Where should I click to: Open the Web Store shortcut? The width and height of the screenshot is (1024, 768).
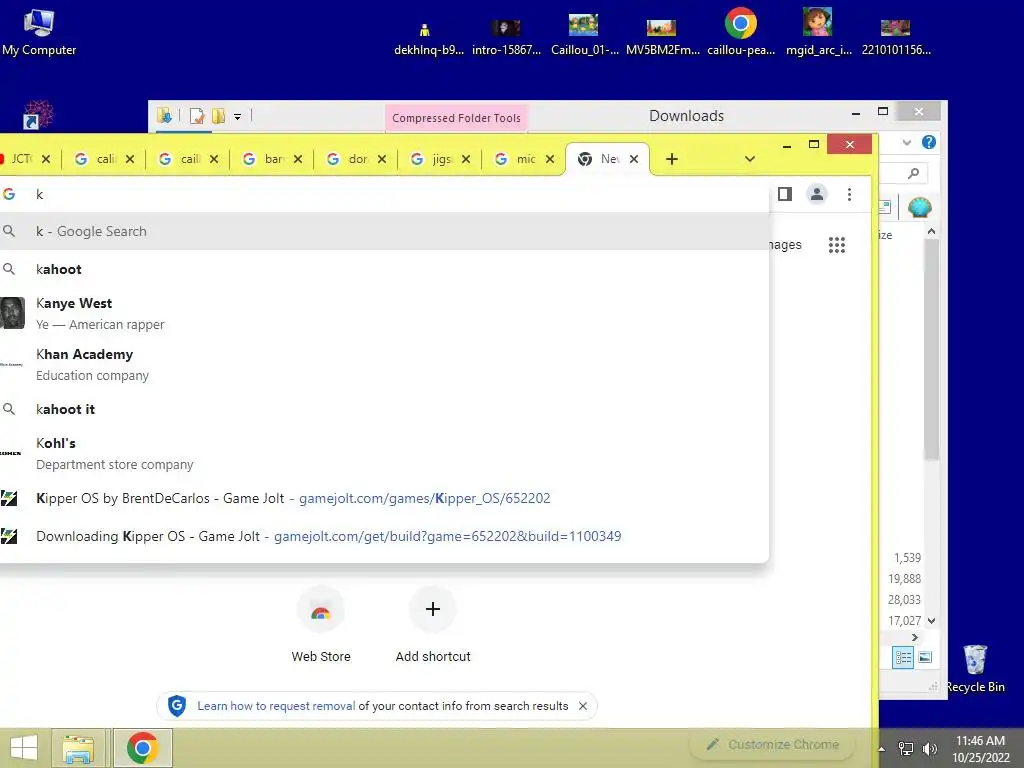pos(321,625)
